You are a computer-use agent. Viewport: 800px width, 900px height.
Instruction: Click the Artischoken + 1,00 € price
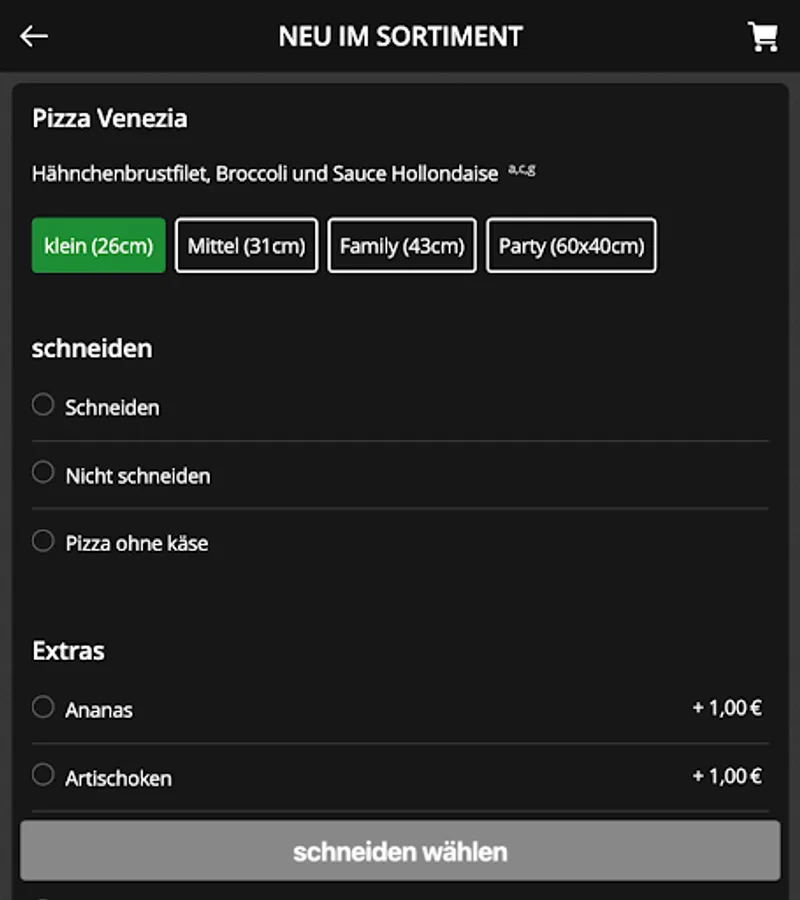click(727, 776)
